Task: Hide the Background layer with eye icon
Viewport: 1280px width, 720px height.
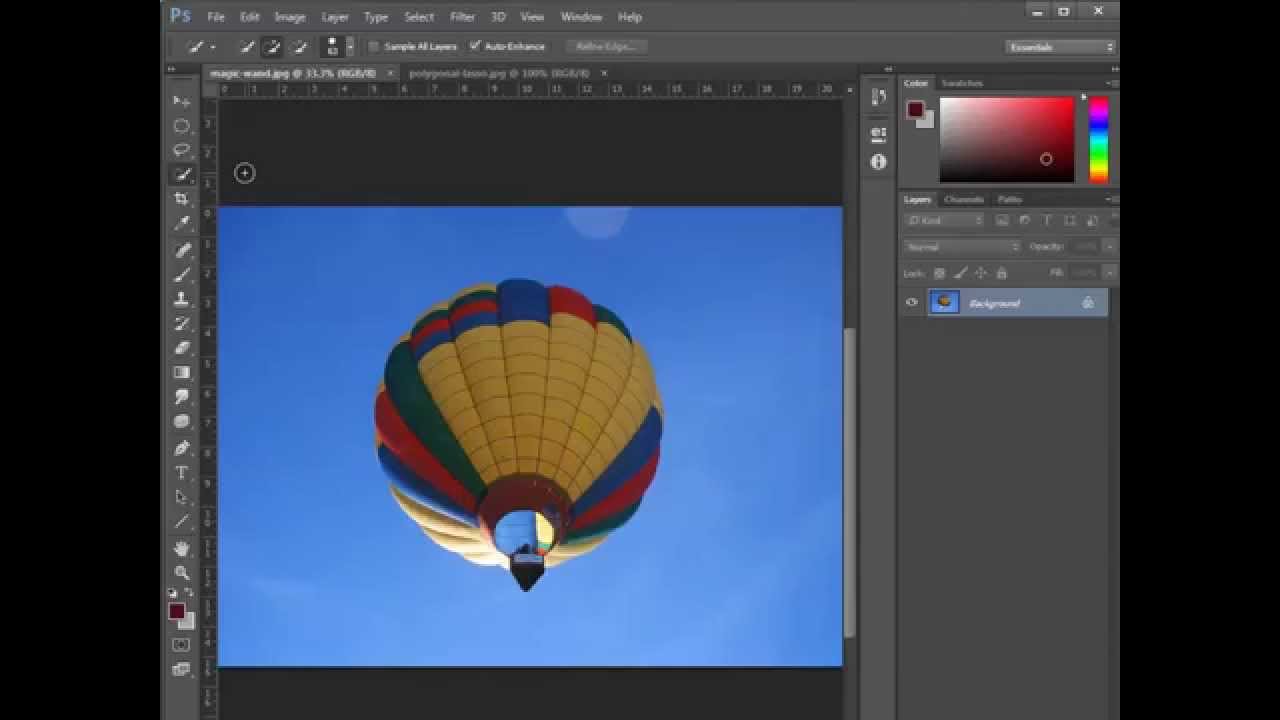Action: pyautogui.click(x=911, y=303)
